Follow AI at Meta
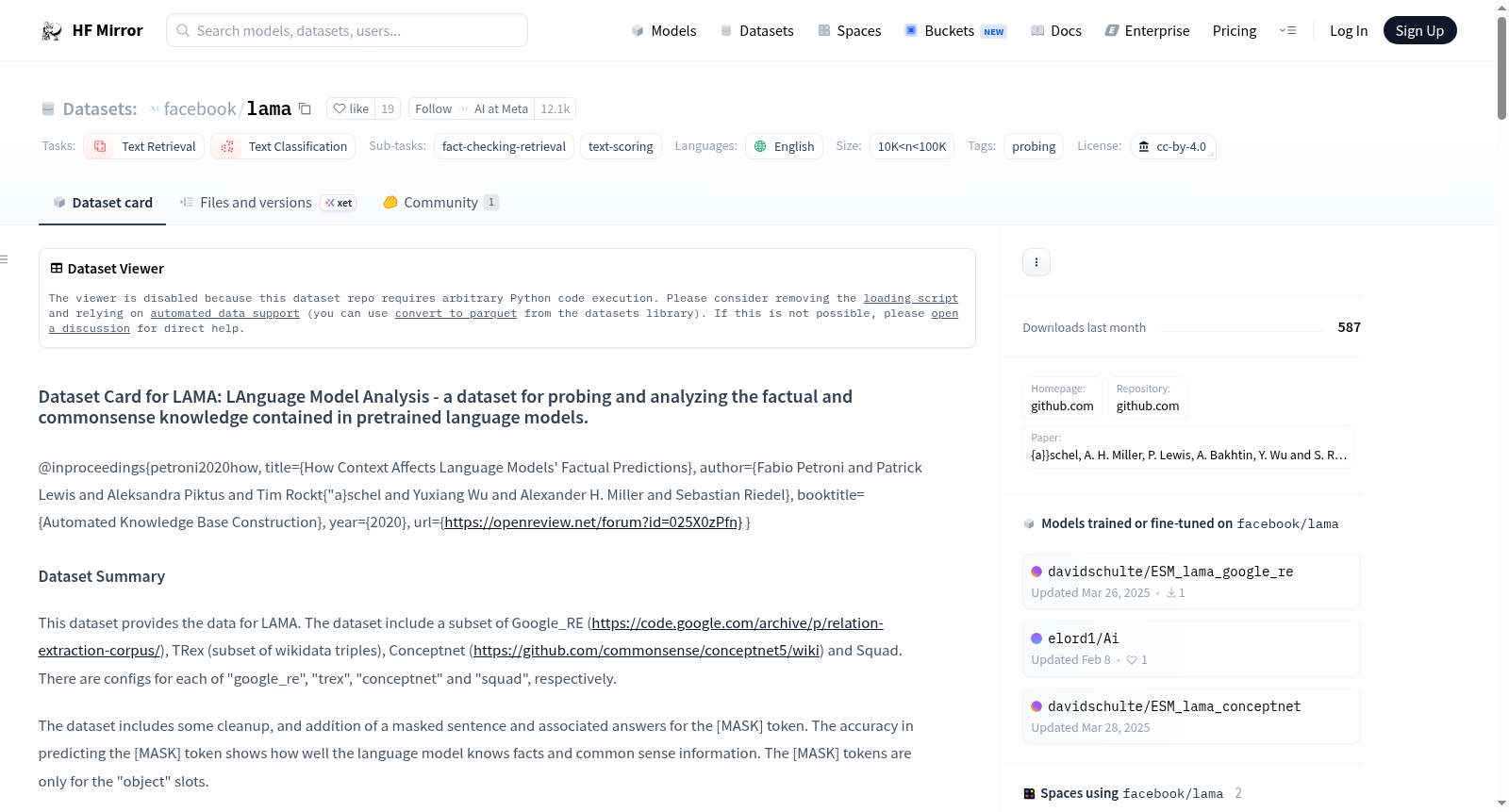The height and width of the screenshot is (812, 1509). [472, 108]
